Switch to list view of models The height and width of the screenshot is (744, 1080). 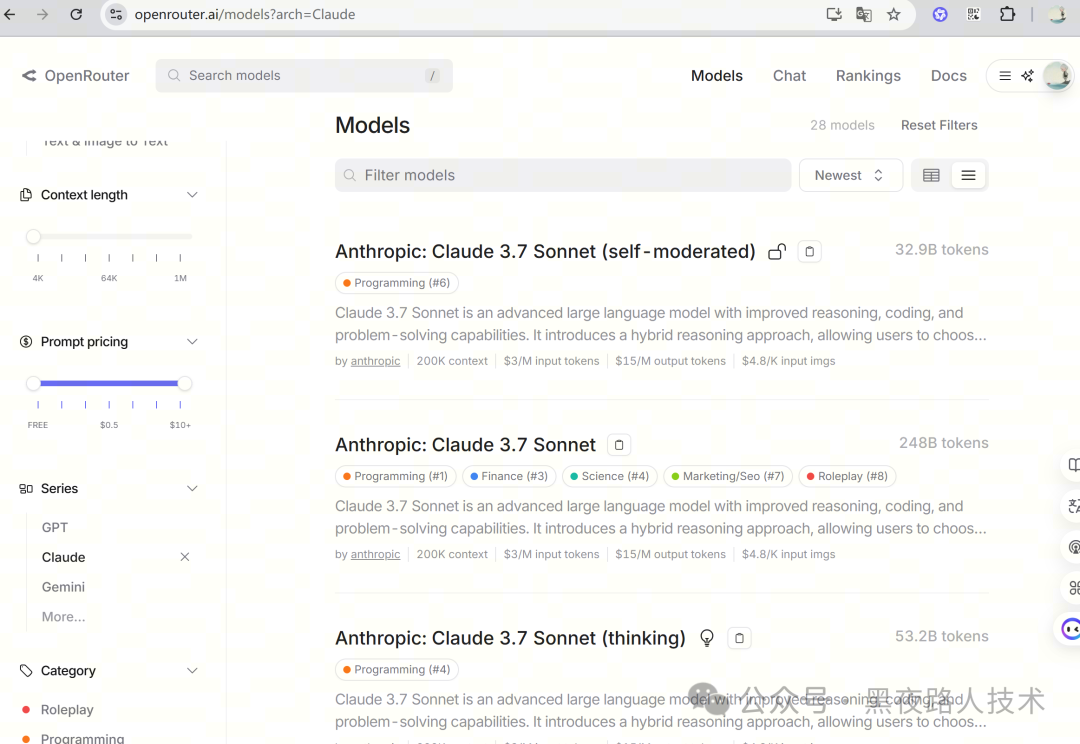tap(968, 175)
